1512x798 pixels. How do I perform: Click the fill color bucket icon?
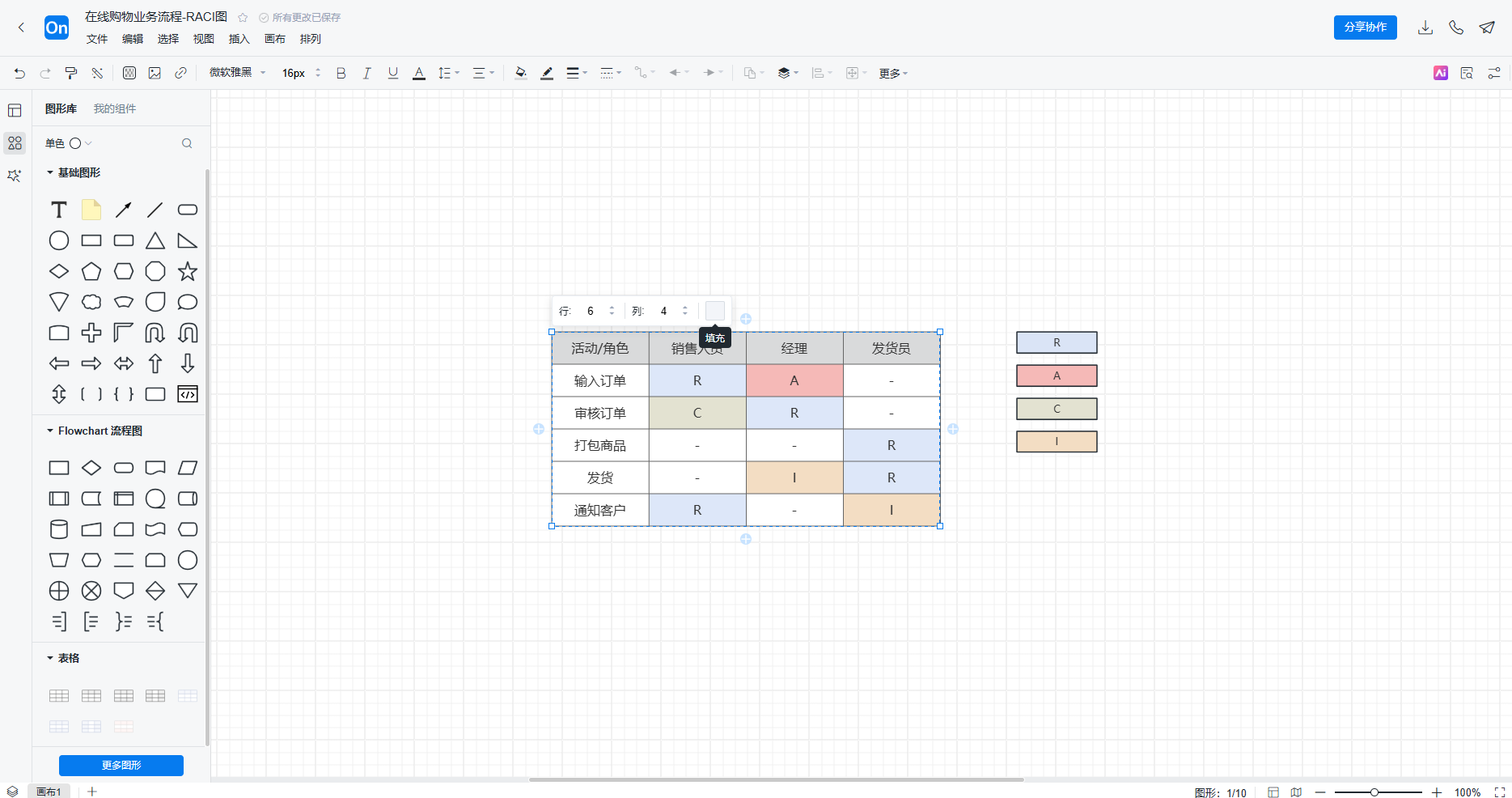(520, 73)
